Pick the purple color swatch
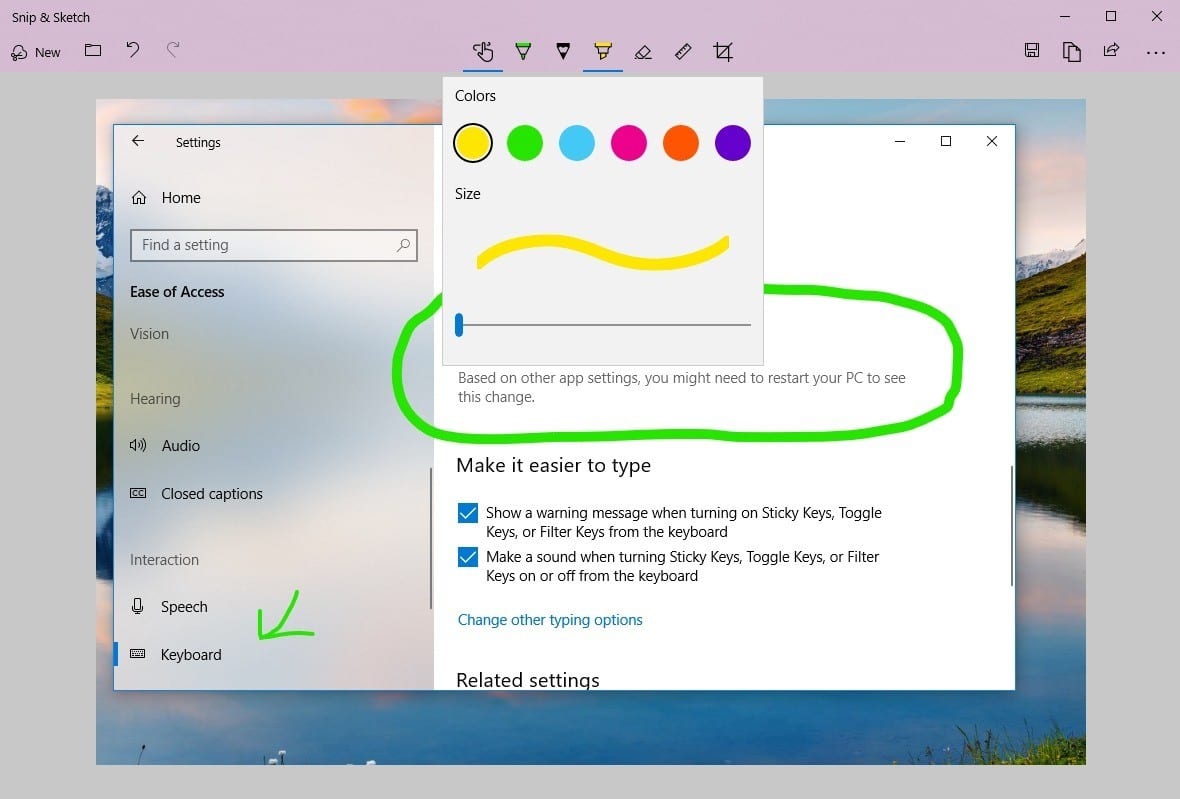This screenshot has width=1180, height=799. tap(733, 143)
